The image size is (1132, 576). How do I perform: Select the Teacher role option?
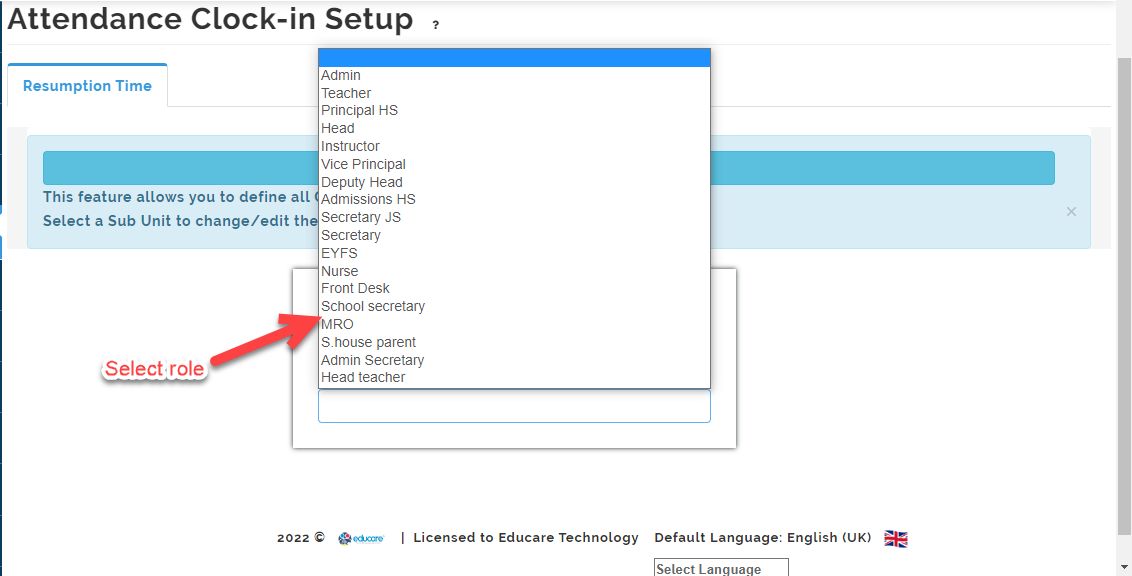coord(514,93)
